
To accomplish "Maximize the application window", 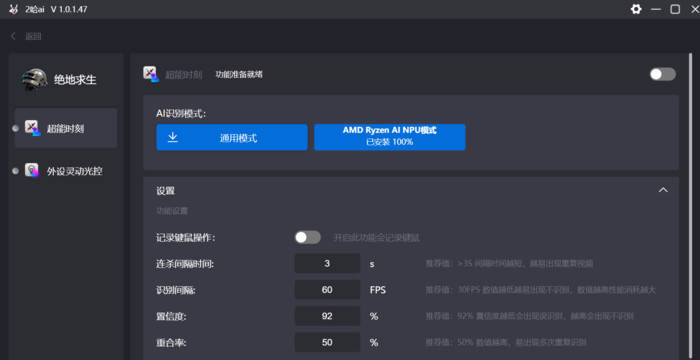I will pos(675,9).
